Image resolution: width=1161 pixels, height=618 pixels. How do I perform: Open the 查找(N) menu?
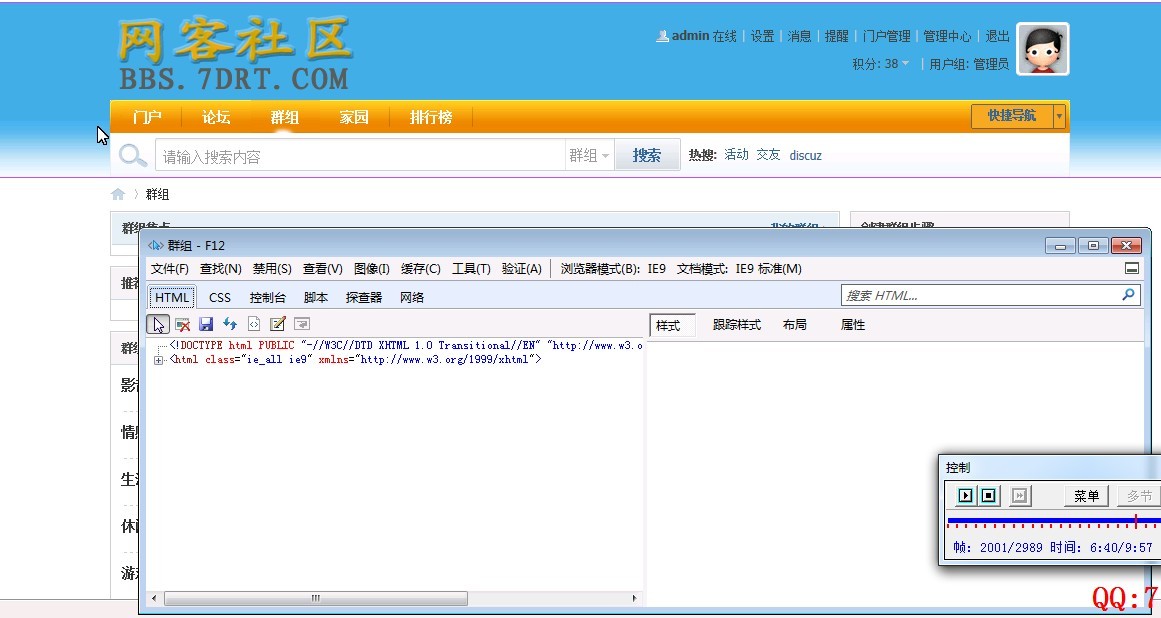(221, 269)
